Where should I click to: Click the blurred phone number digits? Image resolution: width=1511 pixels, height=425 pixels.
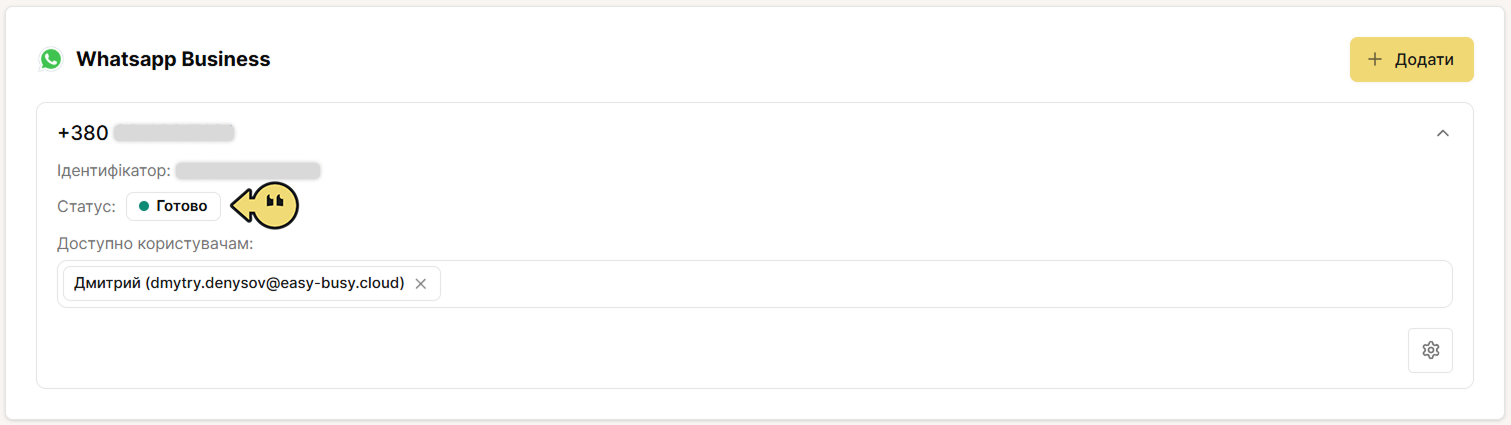pyautogui.click(x=174, y=133)
